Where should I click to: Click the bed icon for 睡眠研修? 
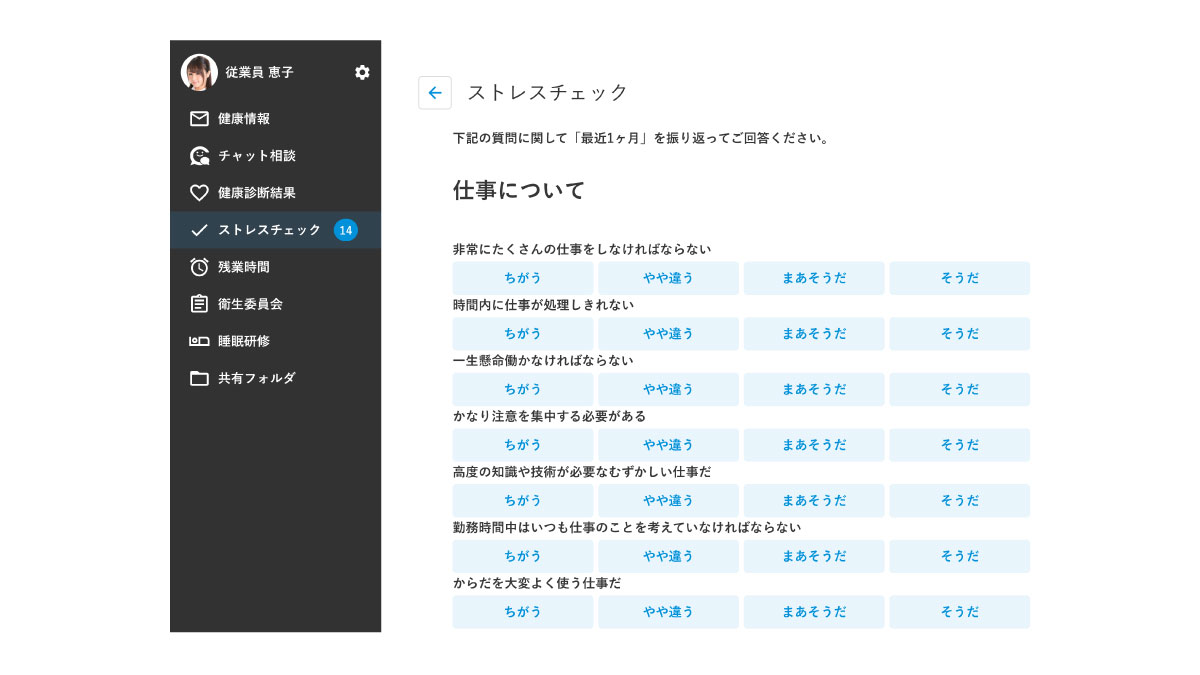click(x=199, y=341)
